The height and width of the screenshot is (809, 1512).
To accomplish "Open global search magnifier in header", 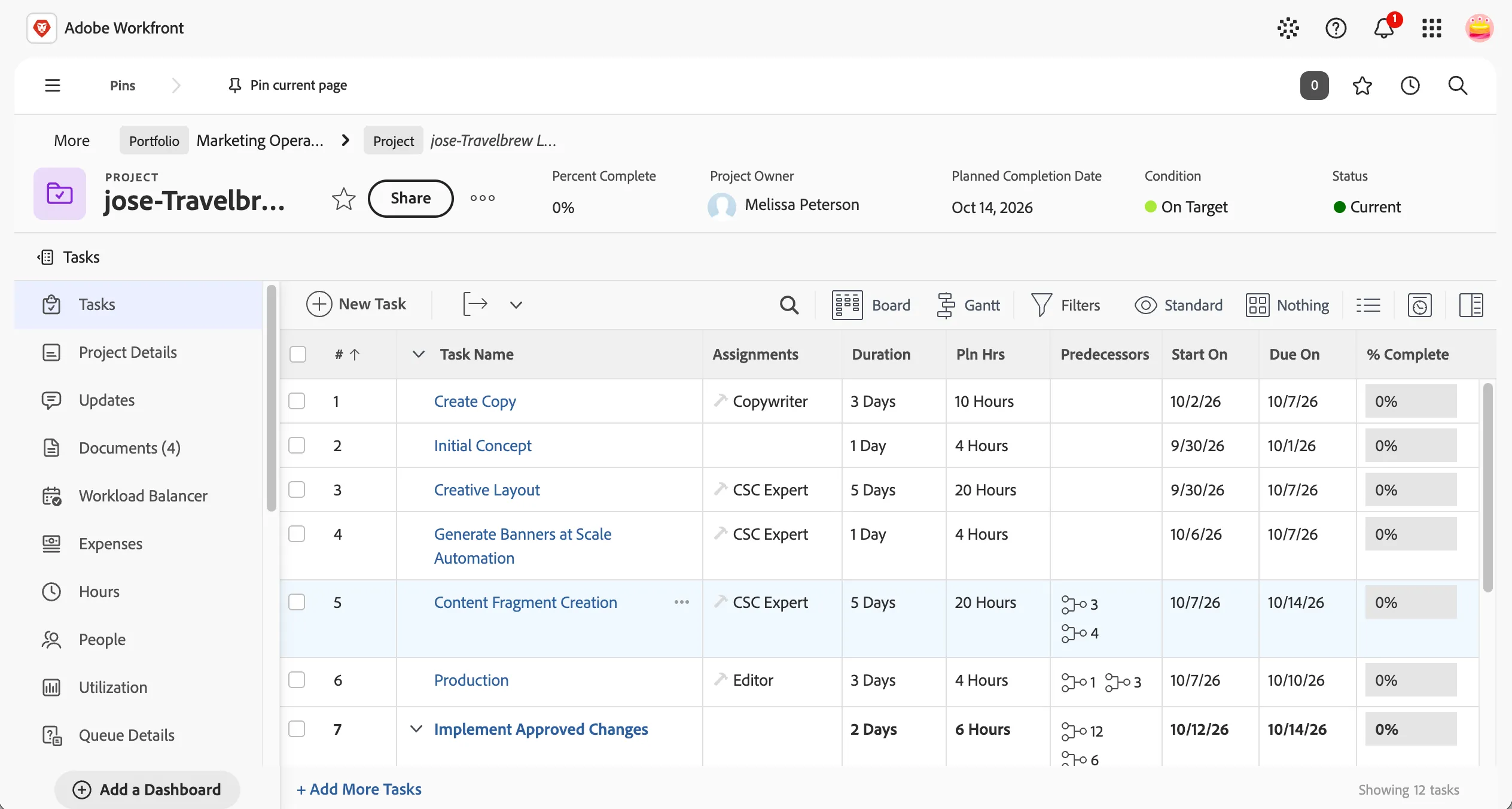I will tap(1458, 86).
